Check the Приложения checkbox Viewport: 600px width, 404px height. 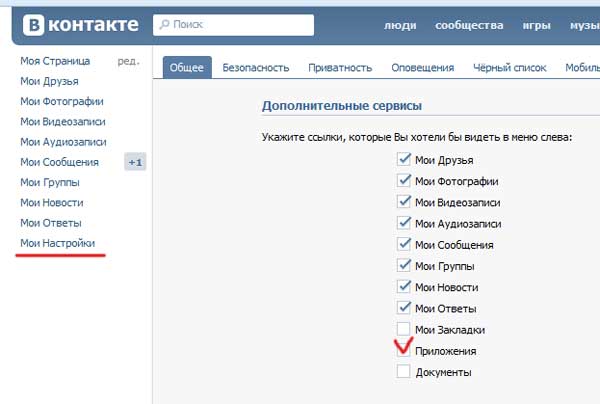404,351
